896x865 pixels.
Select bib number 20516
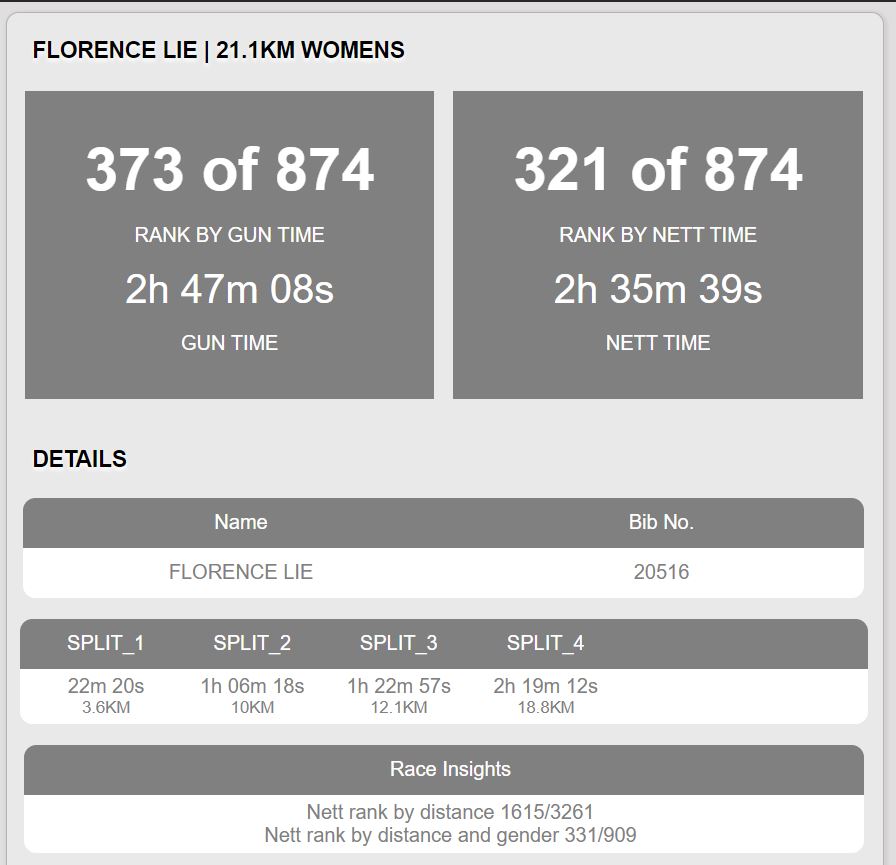click(661, 572)
